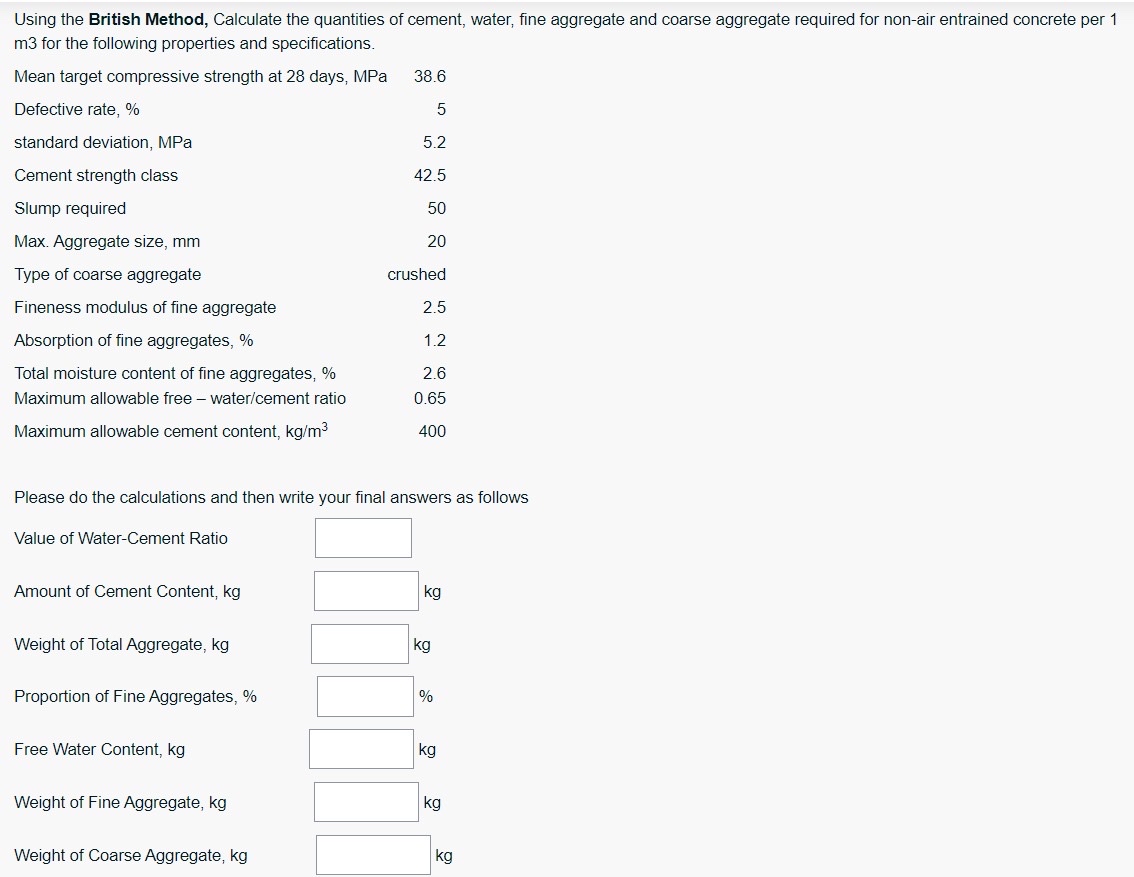The image size is (1134, 877).
Task: Click the Weight of Fine Aggregate input field
Action: pyautogui.click(x=366, y=801)
